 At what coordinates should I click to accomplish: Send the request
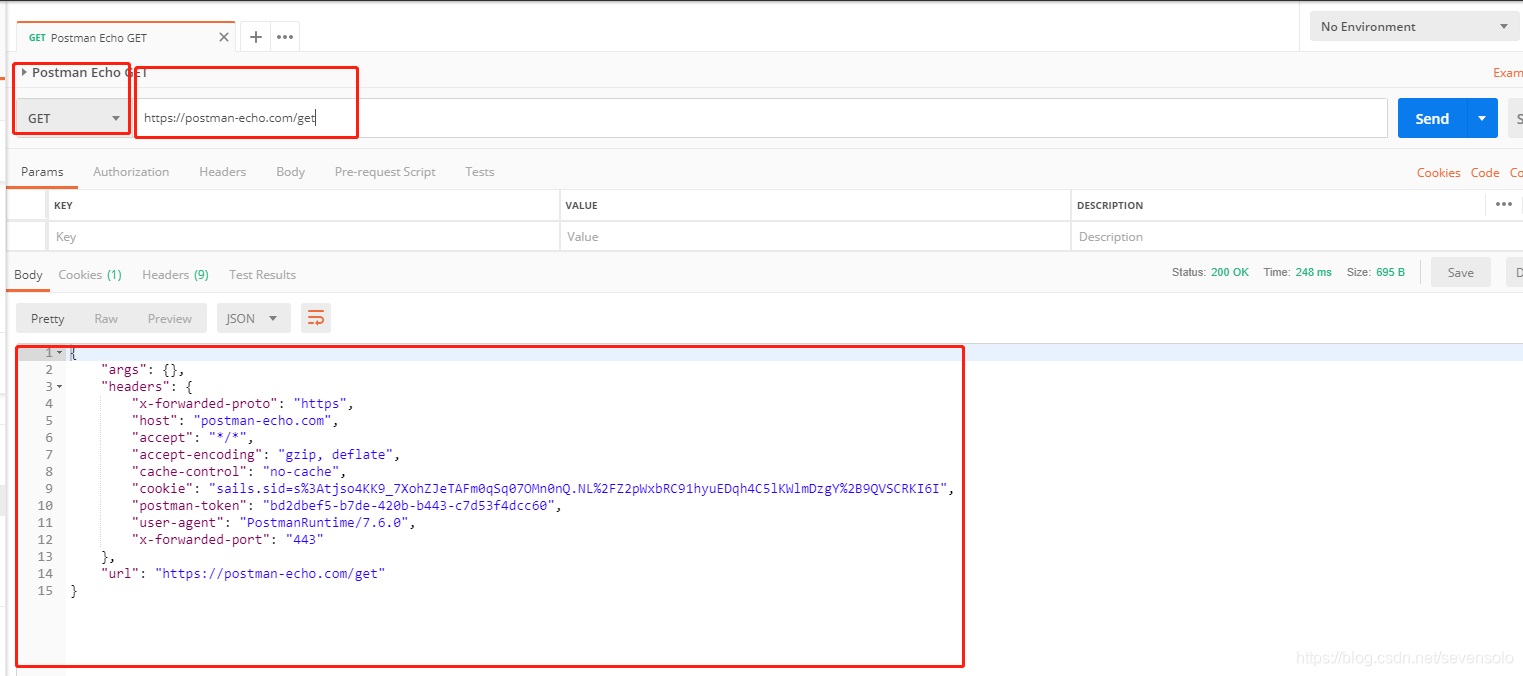point(1432,118)
